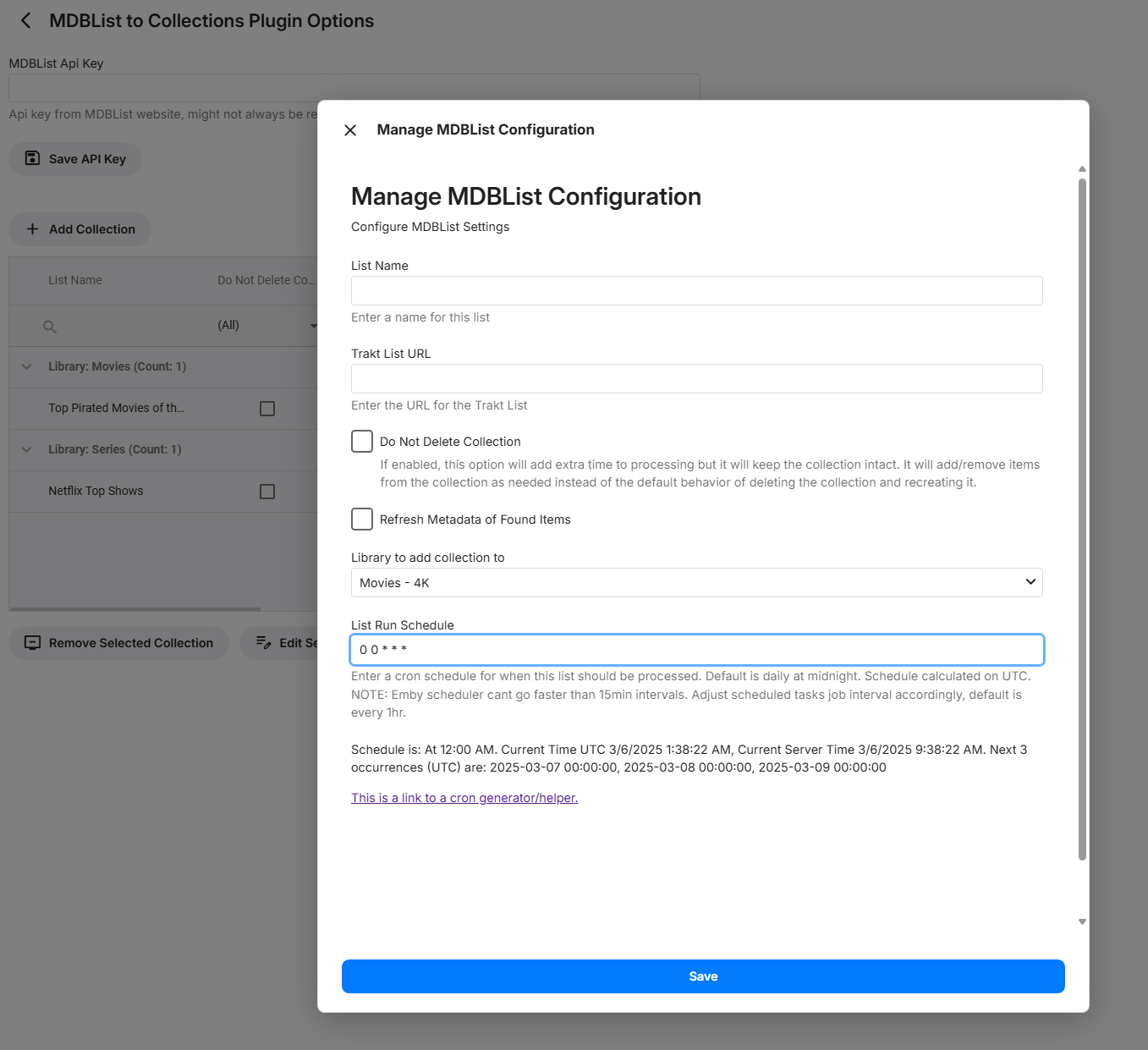Open the Library to add collection dropdown
This screenshot has width=1148, height=1050.
(x=696, y=583)
